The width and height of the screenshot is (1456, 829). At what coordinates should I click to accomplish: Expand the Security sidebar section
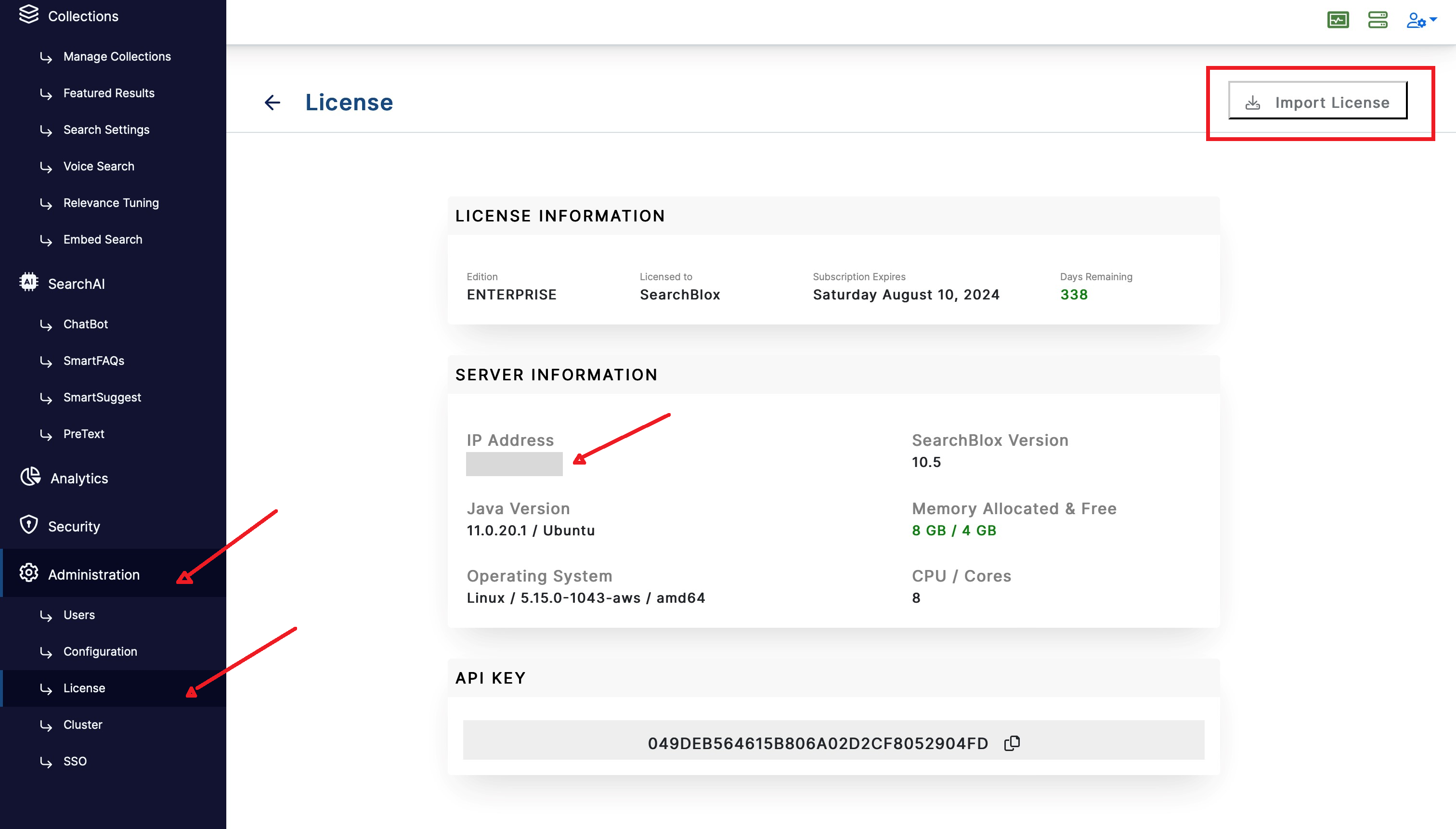click(74, 527)
